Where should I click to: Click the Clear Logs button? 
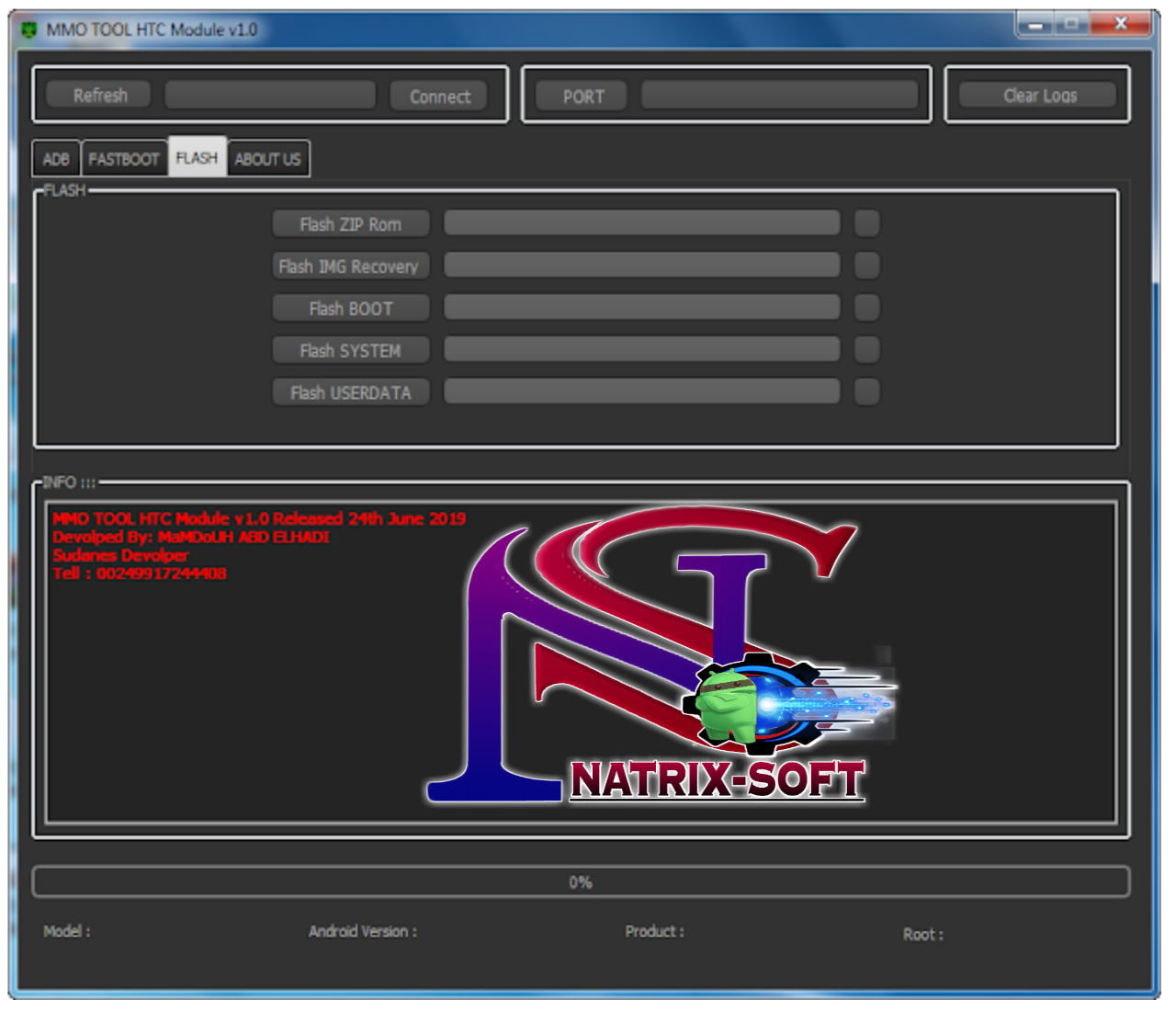(1039, 95)
